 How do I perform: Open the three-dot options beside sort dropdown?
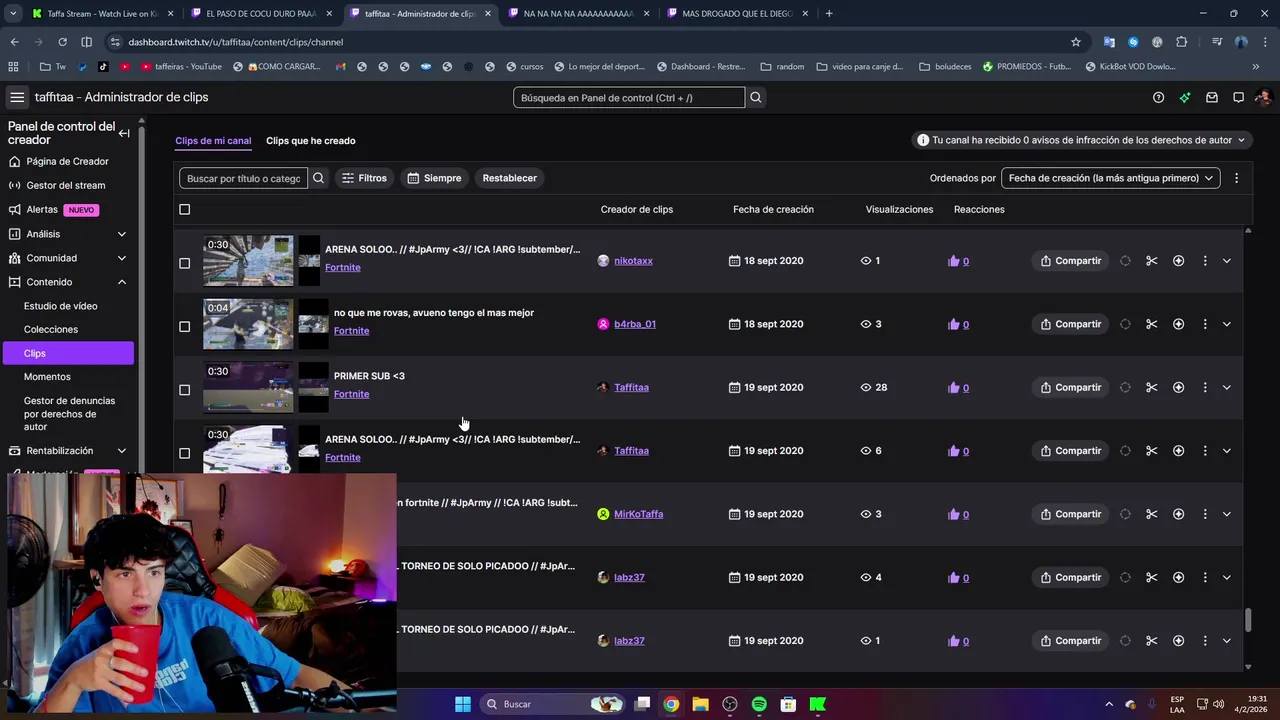[x=1236, y=178]
